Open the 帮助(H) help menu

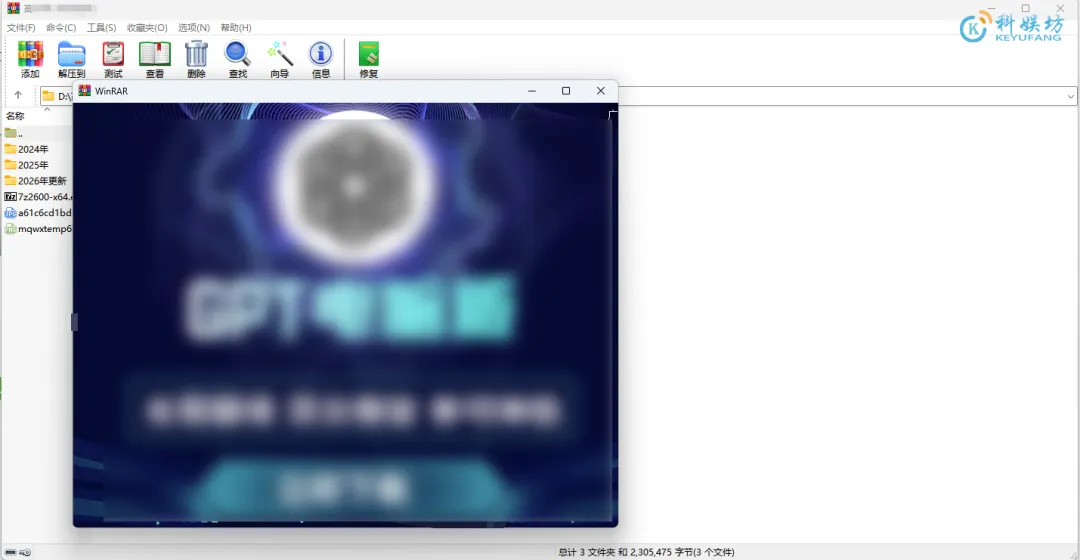point(236,28)
